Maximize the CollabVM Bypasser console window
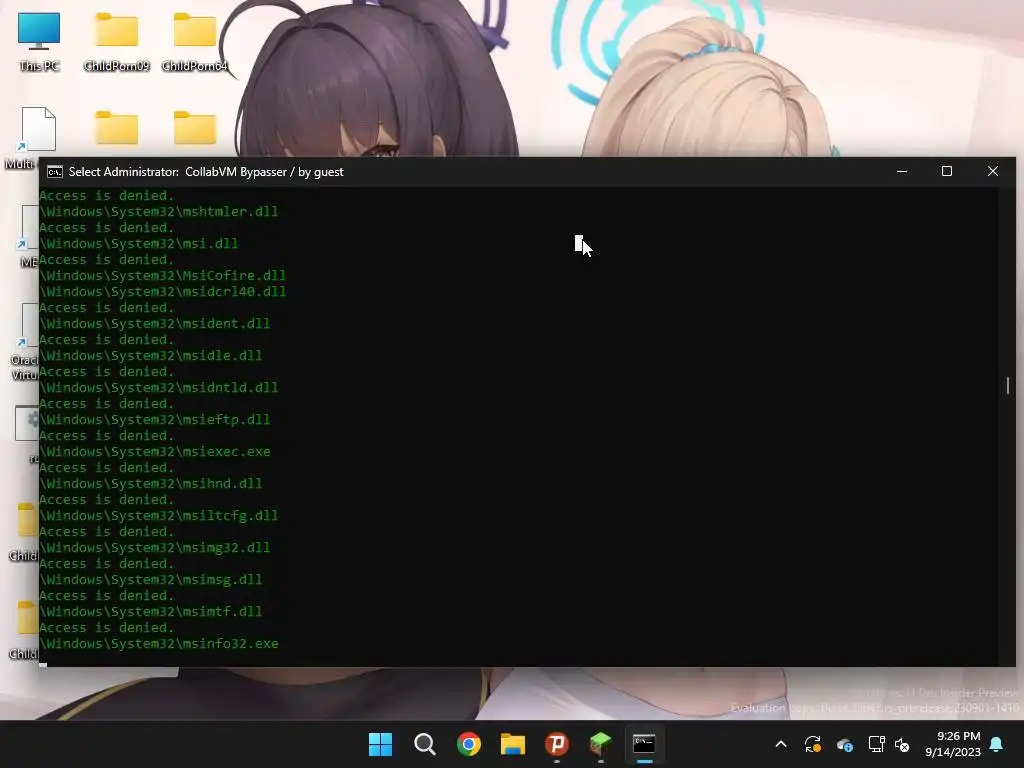The width and height of the screenshot is (1024, 768). (947, 171)
